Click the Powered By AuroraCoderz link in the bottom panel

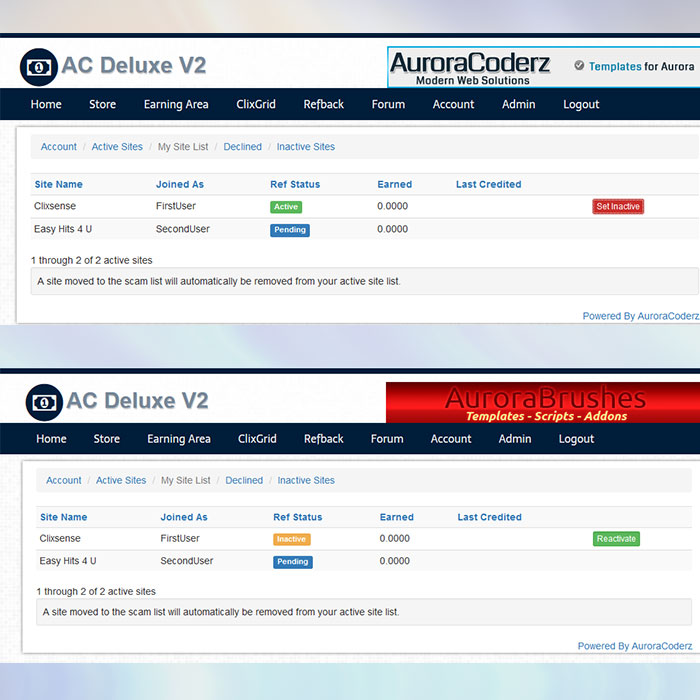click(x=635, y=646)
